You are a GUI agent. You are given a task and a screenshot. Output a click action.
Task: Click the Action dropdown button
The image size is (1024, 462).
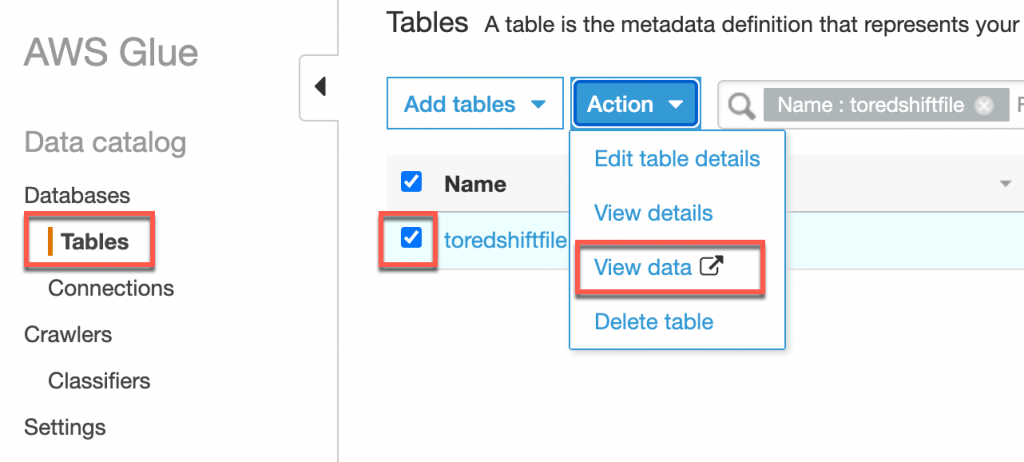click(x=635, y=104)
